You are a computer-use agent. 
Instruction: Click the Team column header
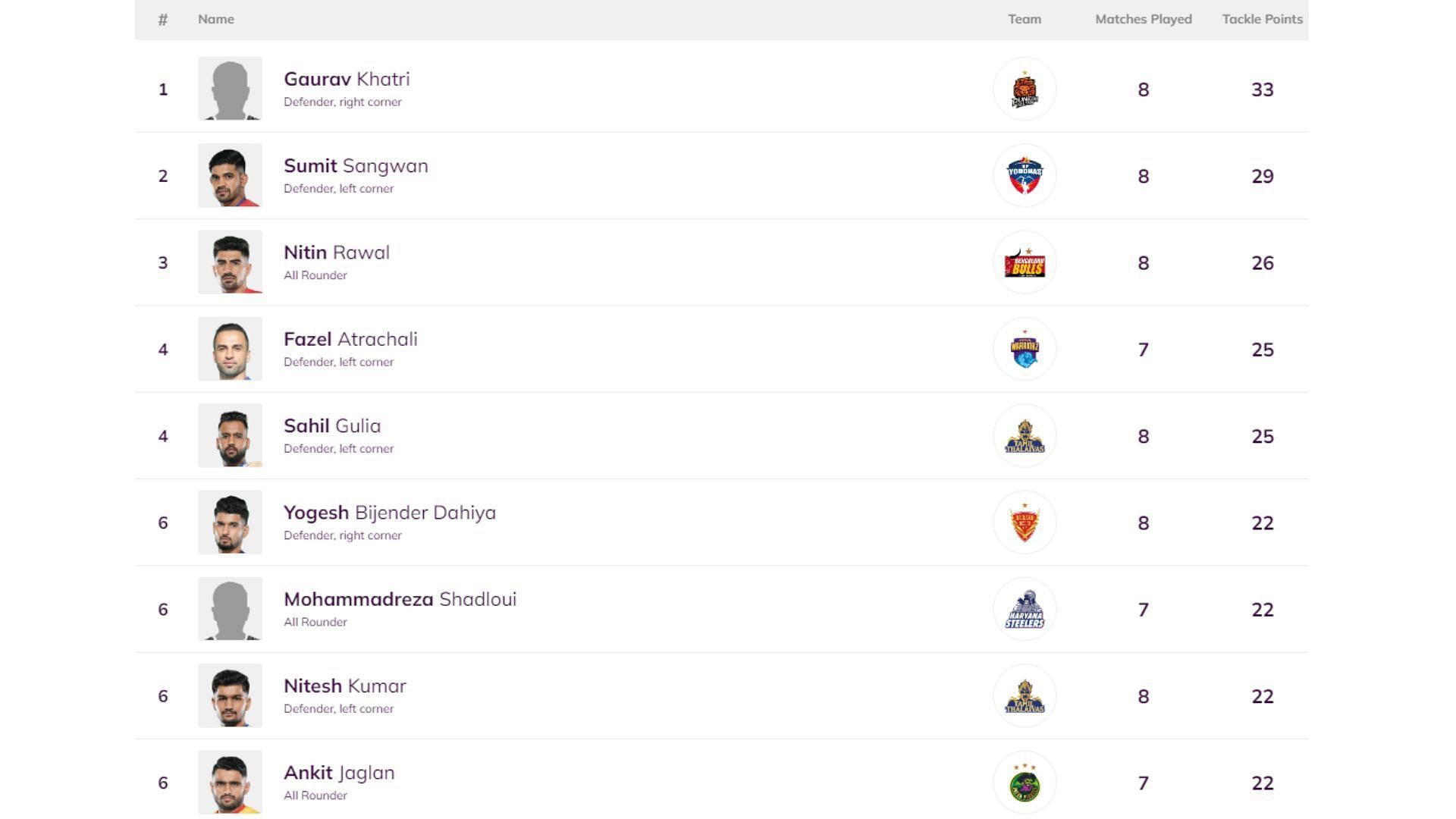click(x=1024, y=20)
